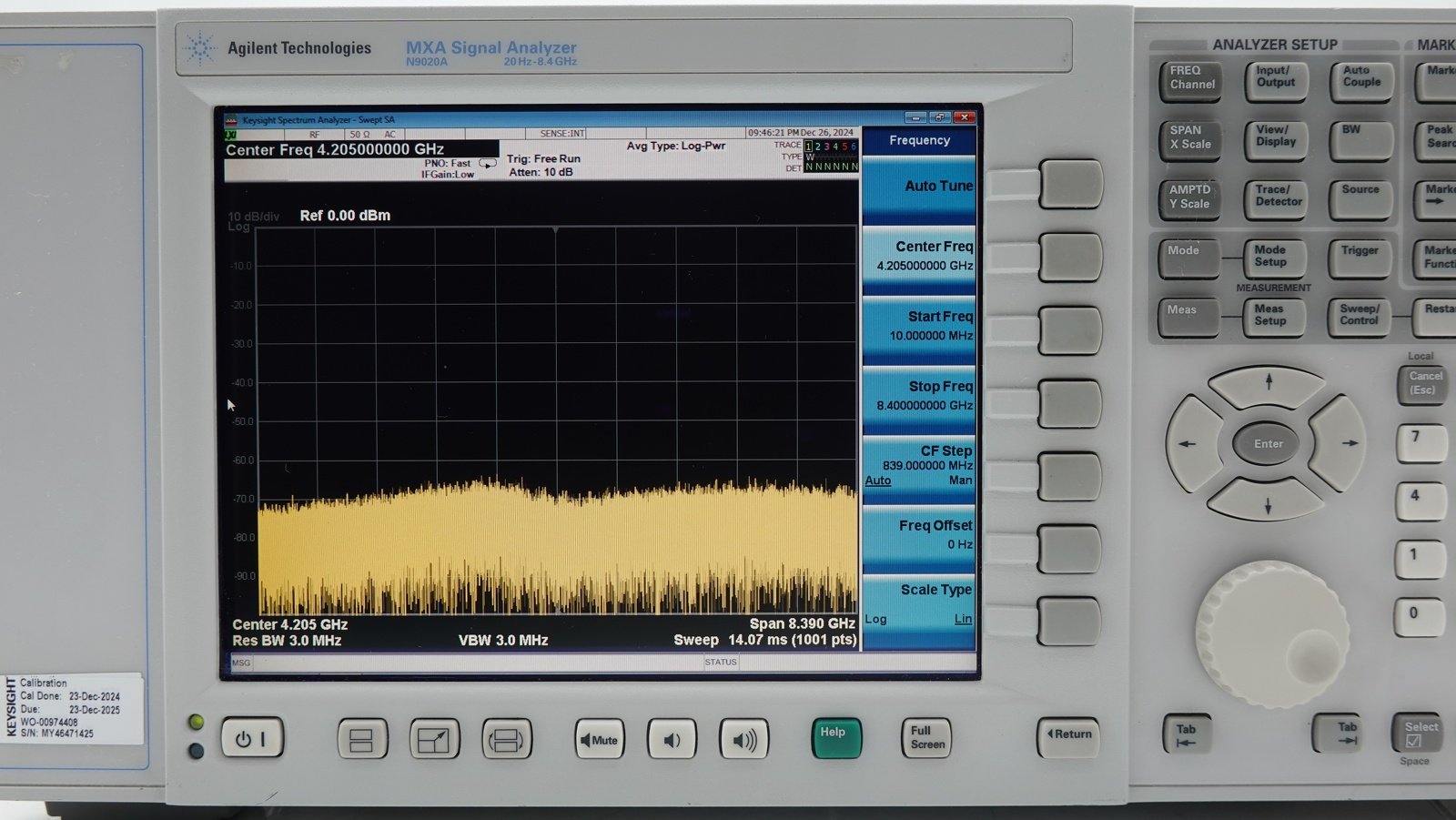Click the Center Freq 4.205000000 GHz readout
Viewport: 1456px width, 820px height.
tap(335, 149)
